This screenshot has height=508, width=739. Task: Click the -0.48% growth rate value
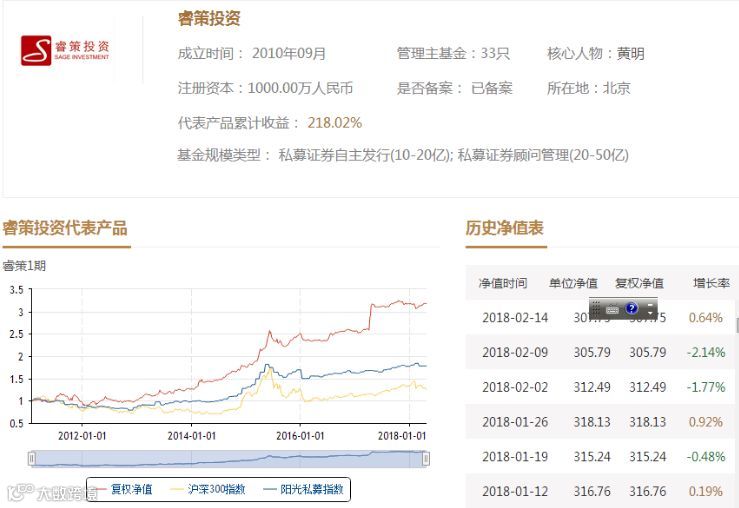(x=706, y=457)
